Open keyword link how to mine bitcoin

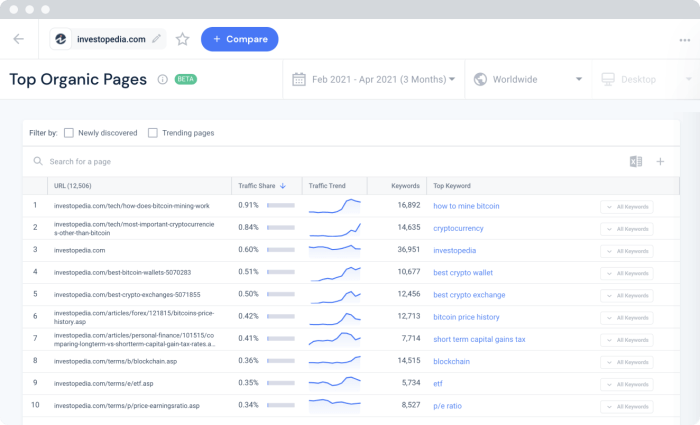pyautogui.click(x=466, y=206)
